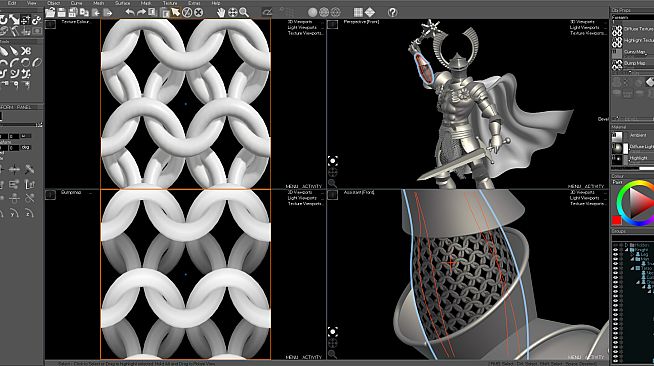Viewport: 654px width, 366px height.
Task: Open the Extras menu
Action: 194,3
